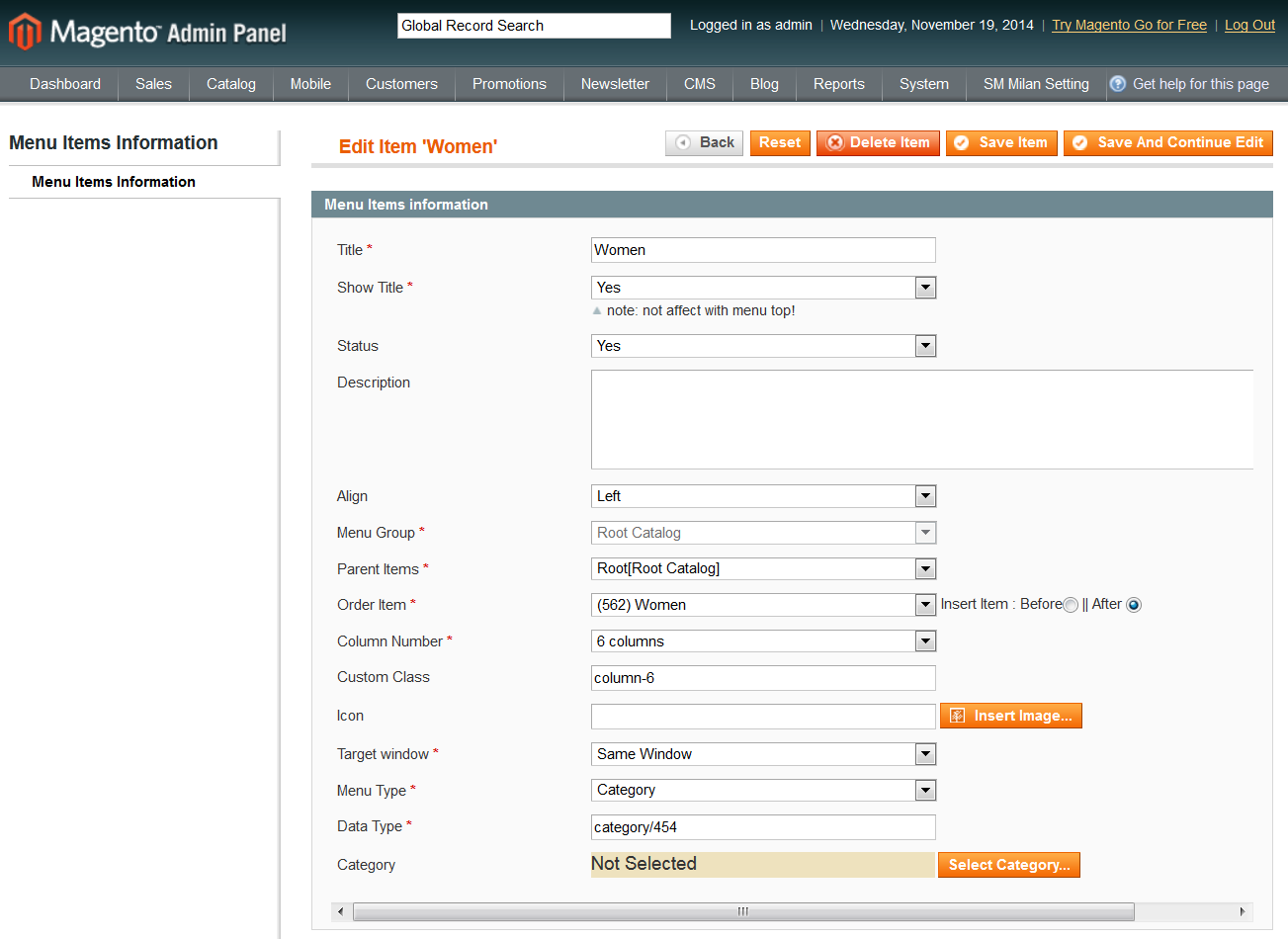Click the Back button
This screenshot has width=1288, height=939.
coord(704,143)
